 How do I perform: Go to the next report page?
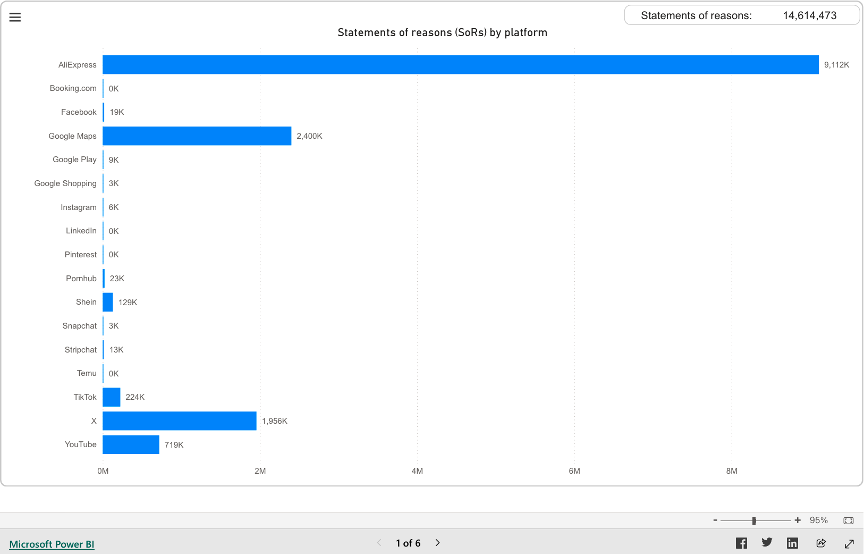(x=438, y=543)
